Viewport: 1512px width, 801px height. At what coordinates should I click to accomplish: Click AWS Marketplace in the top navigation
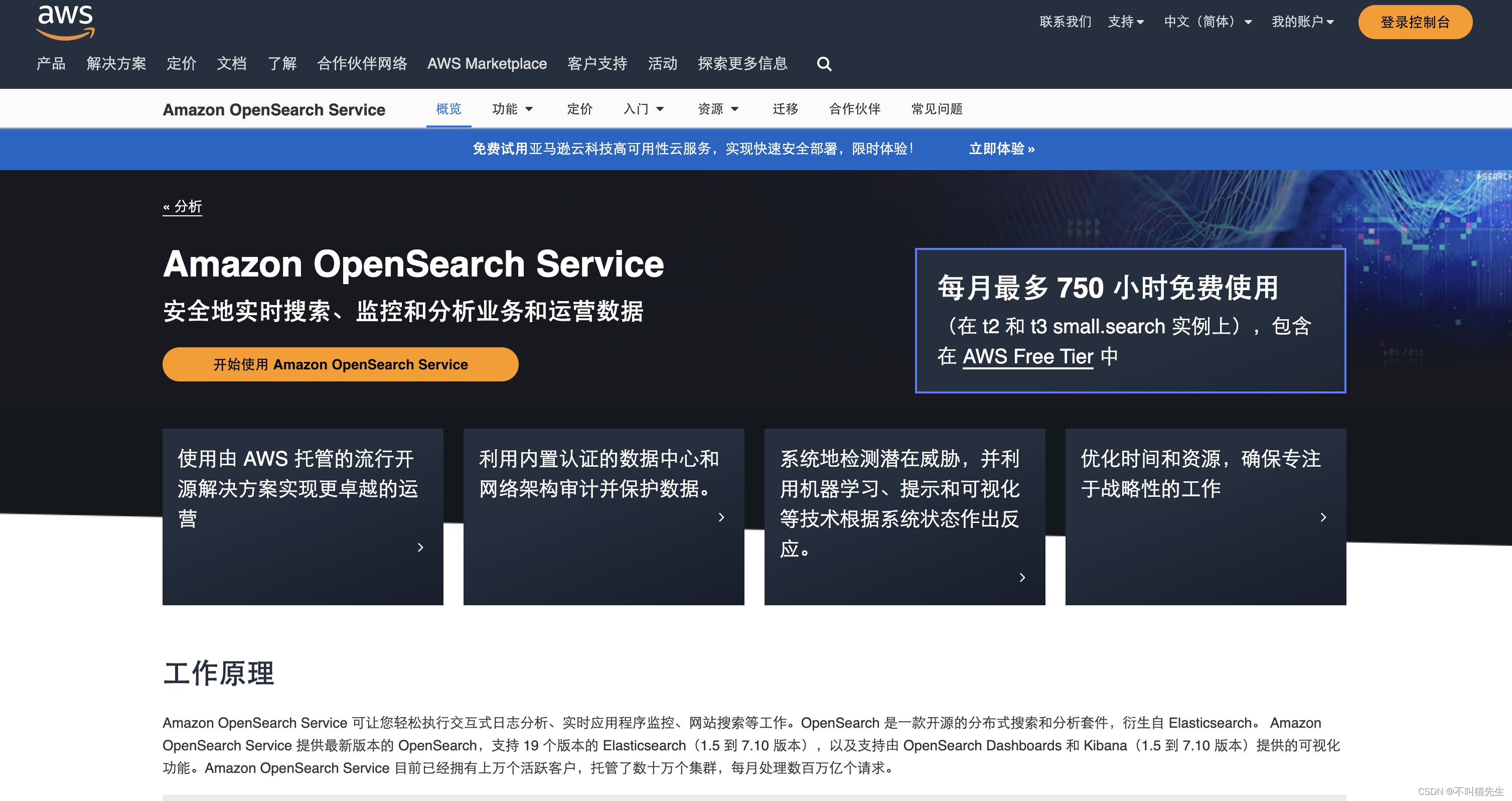(487, 64)
